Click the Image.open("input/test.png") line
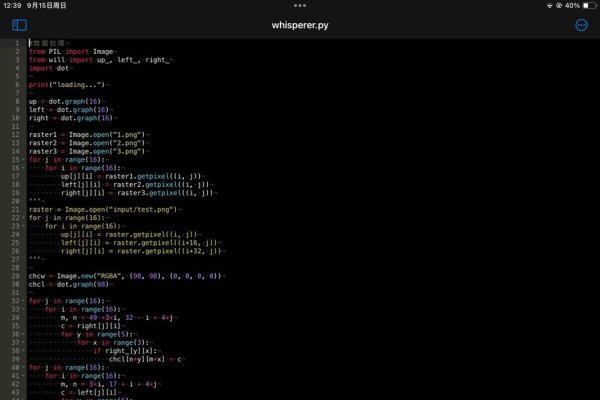This screenshot has height=400, width=600. 105,210
